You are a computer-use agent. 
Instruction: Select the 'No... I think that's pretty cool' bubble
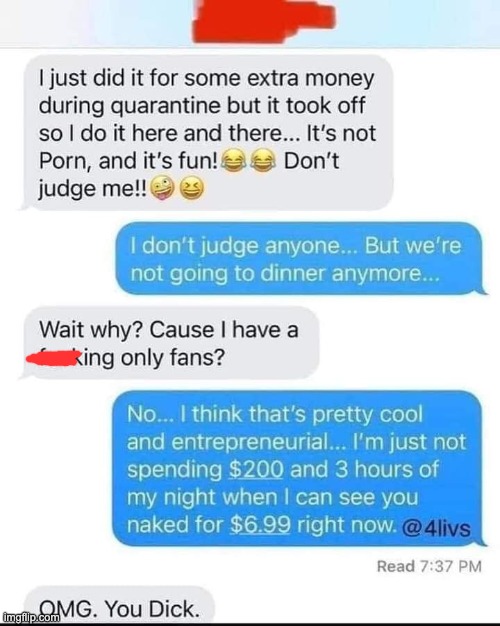coord(299,468)
